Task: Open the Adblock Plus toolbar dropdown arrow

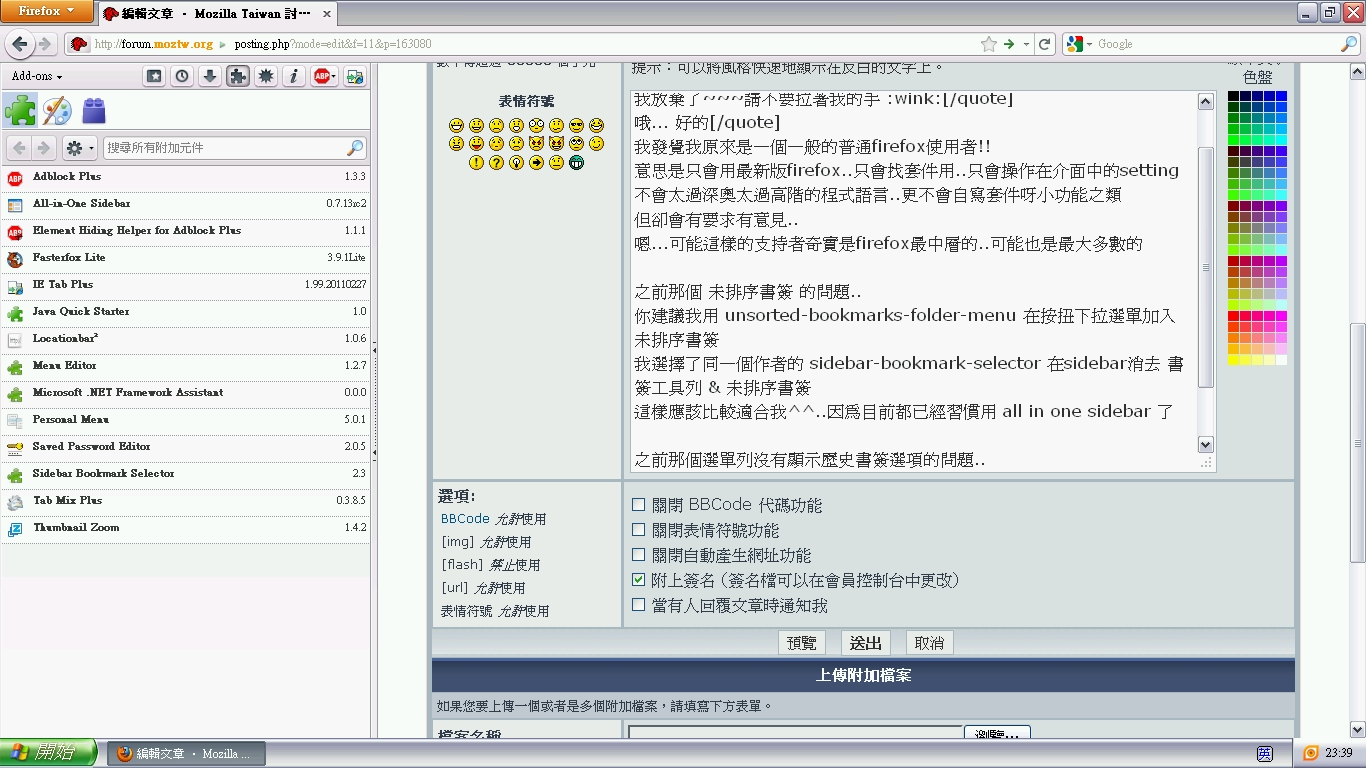Action: tap(333, 76)
